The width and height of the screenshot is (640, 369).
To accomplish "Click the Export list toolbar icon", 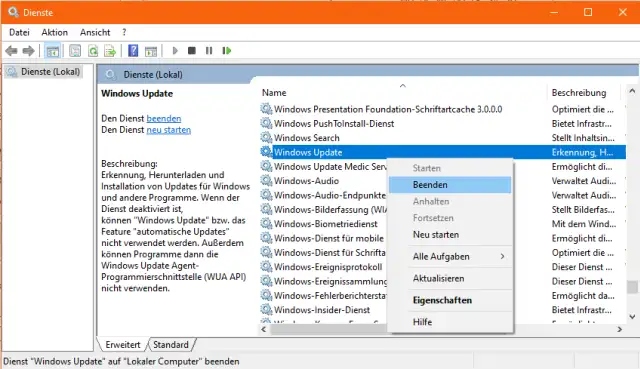I will click(110, 51).
